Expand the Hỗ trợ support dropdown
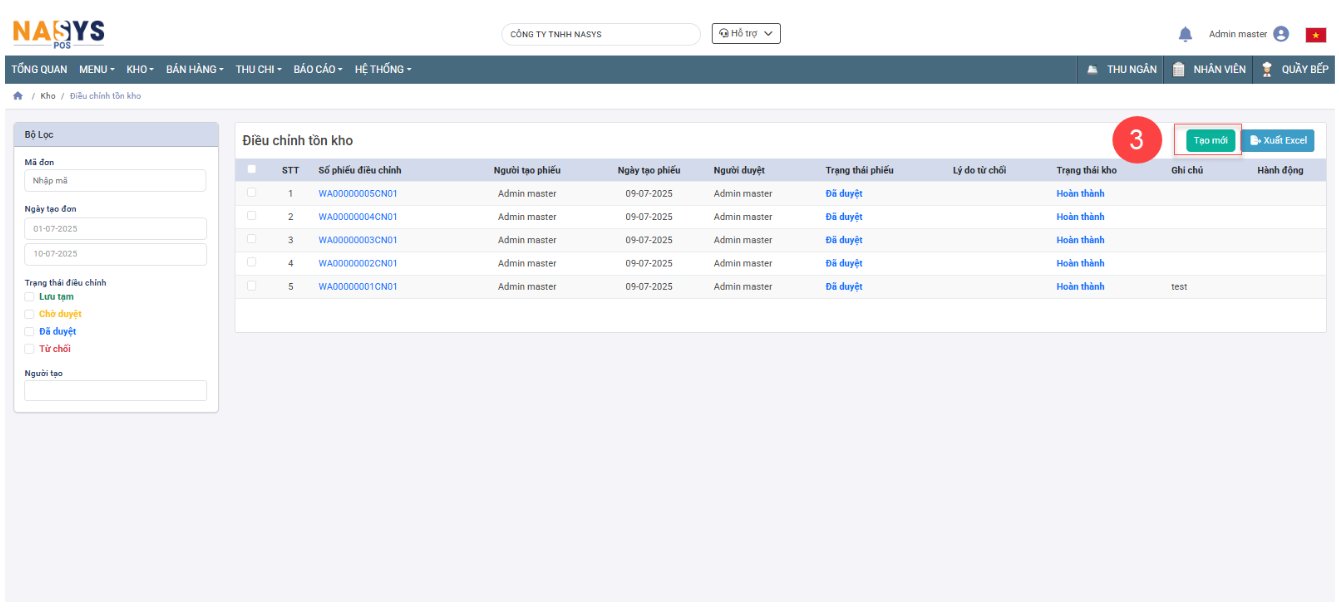Screen dimensions: 1339x609 pyautogui.click(x=746, y=34)
